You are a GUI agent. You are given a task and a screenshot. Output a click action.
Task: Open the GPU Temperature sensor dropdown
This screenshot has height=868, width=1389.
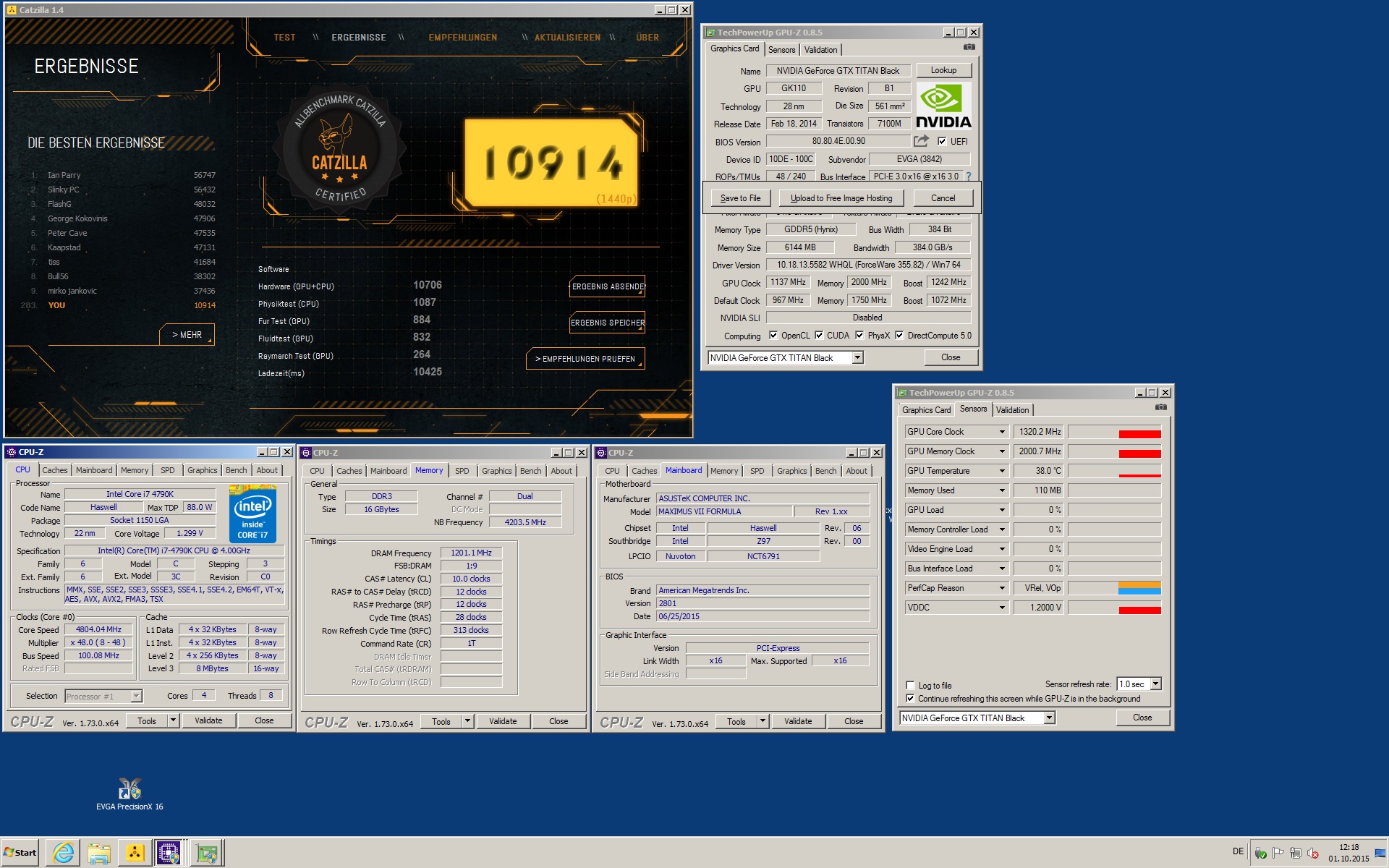click(x=1002, y=471)
